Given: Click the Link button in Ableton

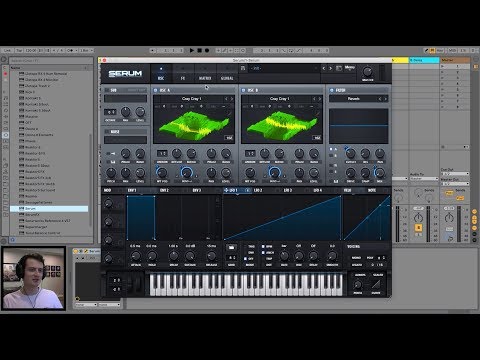Looking at the screenshot, I should point(8,50).
